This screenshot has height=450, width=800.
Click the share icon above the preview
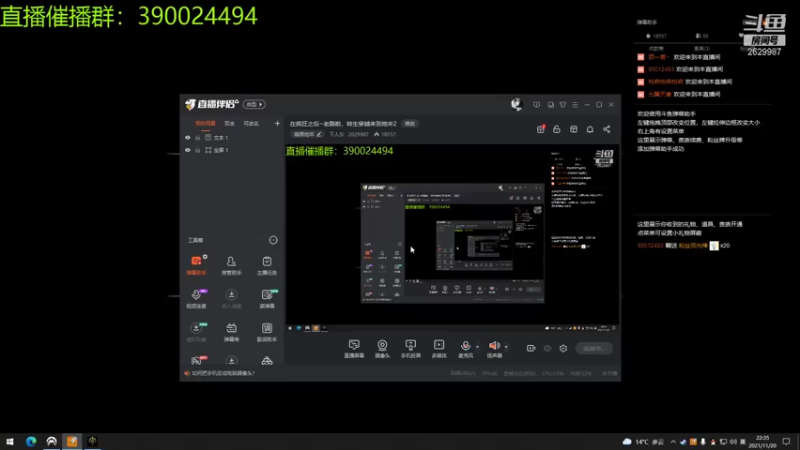click(x=607, y=129)
